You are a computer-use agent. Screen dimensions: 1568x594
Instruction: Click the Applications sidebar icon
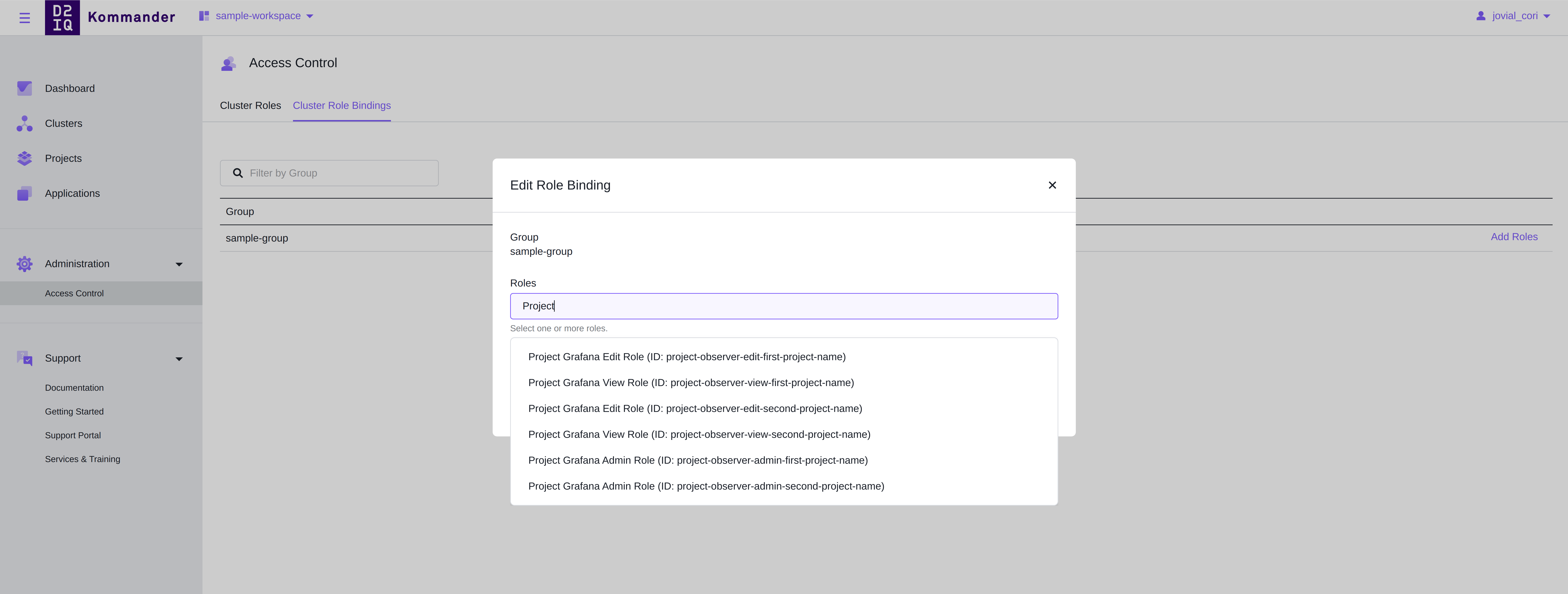click(24, 193)
